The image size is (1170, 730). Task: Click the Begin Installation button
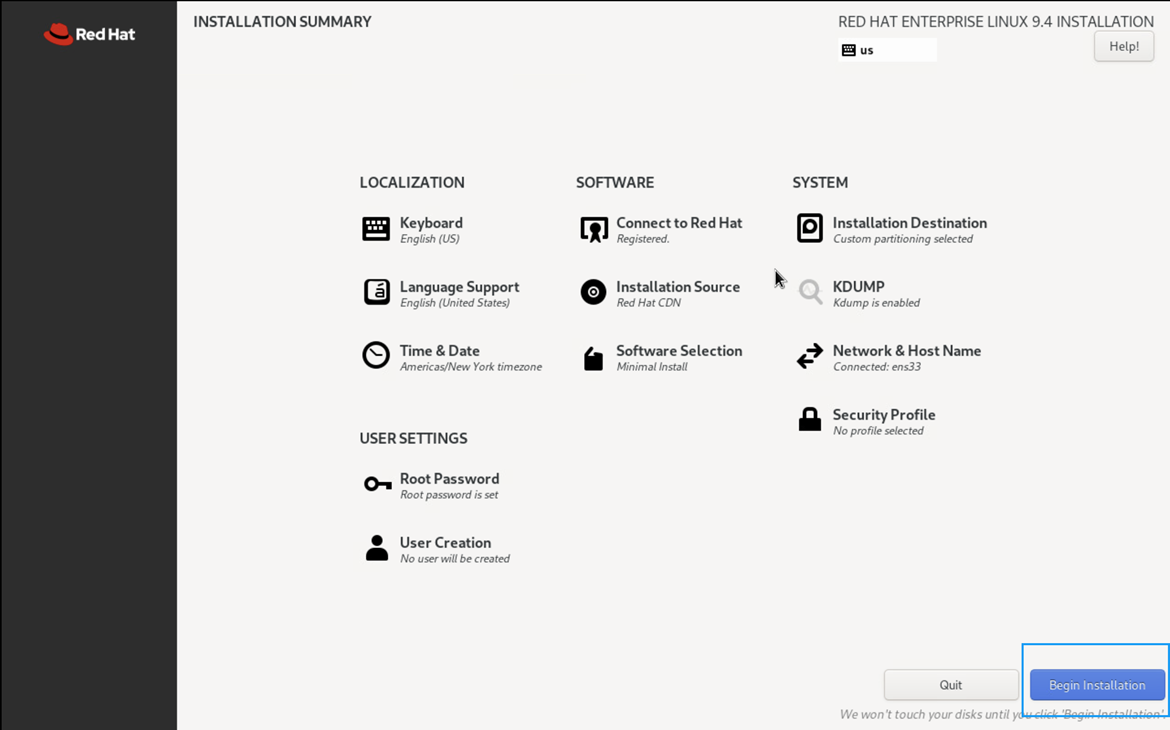coord(1097,685)
